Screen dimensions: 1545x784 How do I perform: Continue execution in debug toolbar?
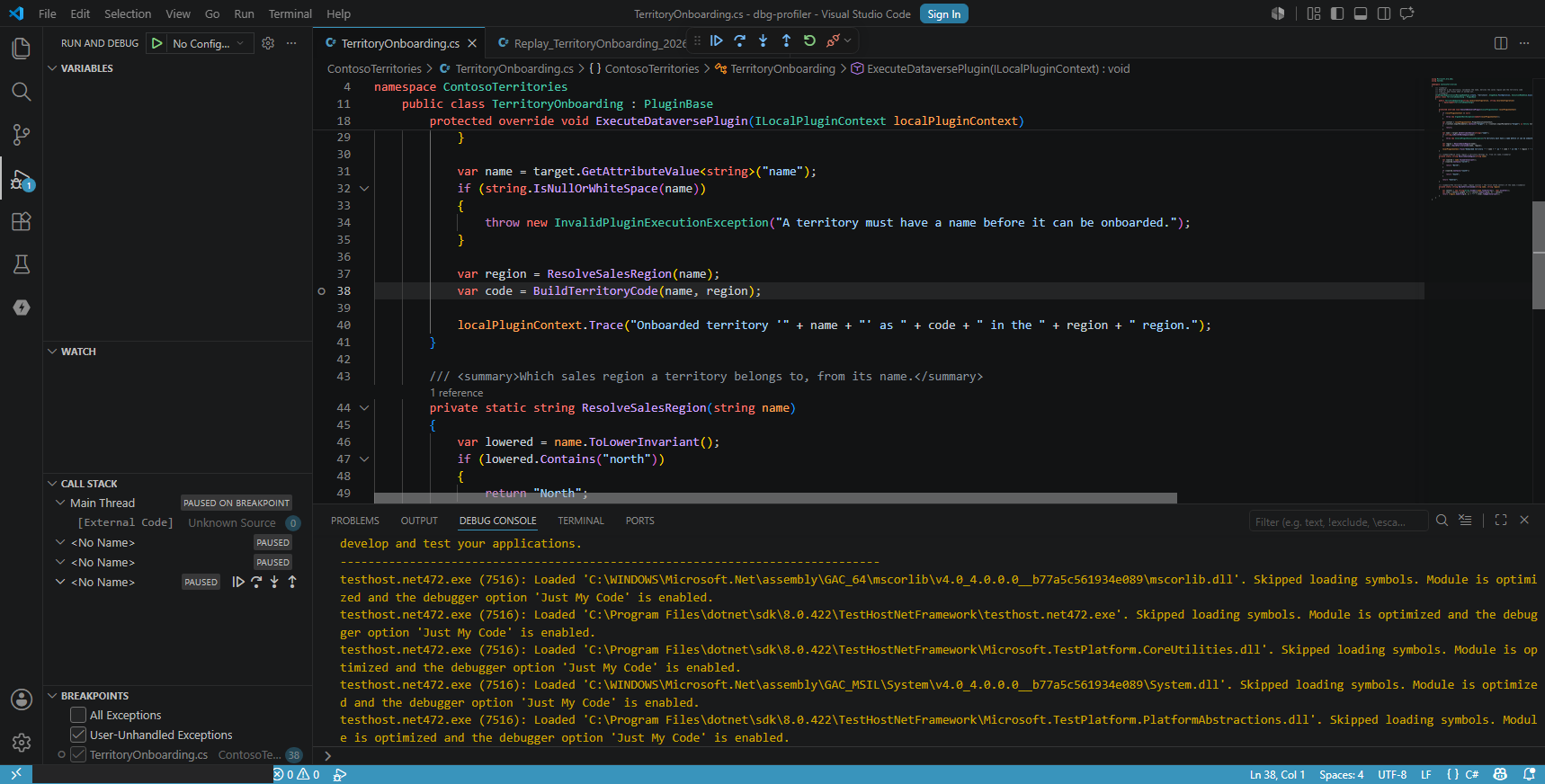716,40
